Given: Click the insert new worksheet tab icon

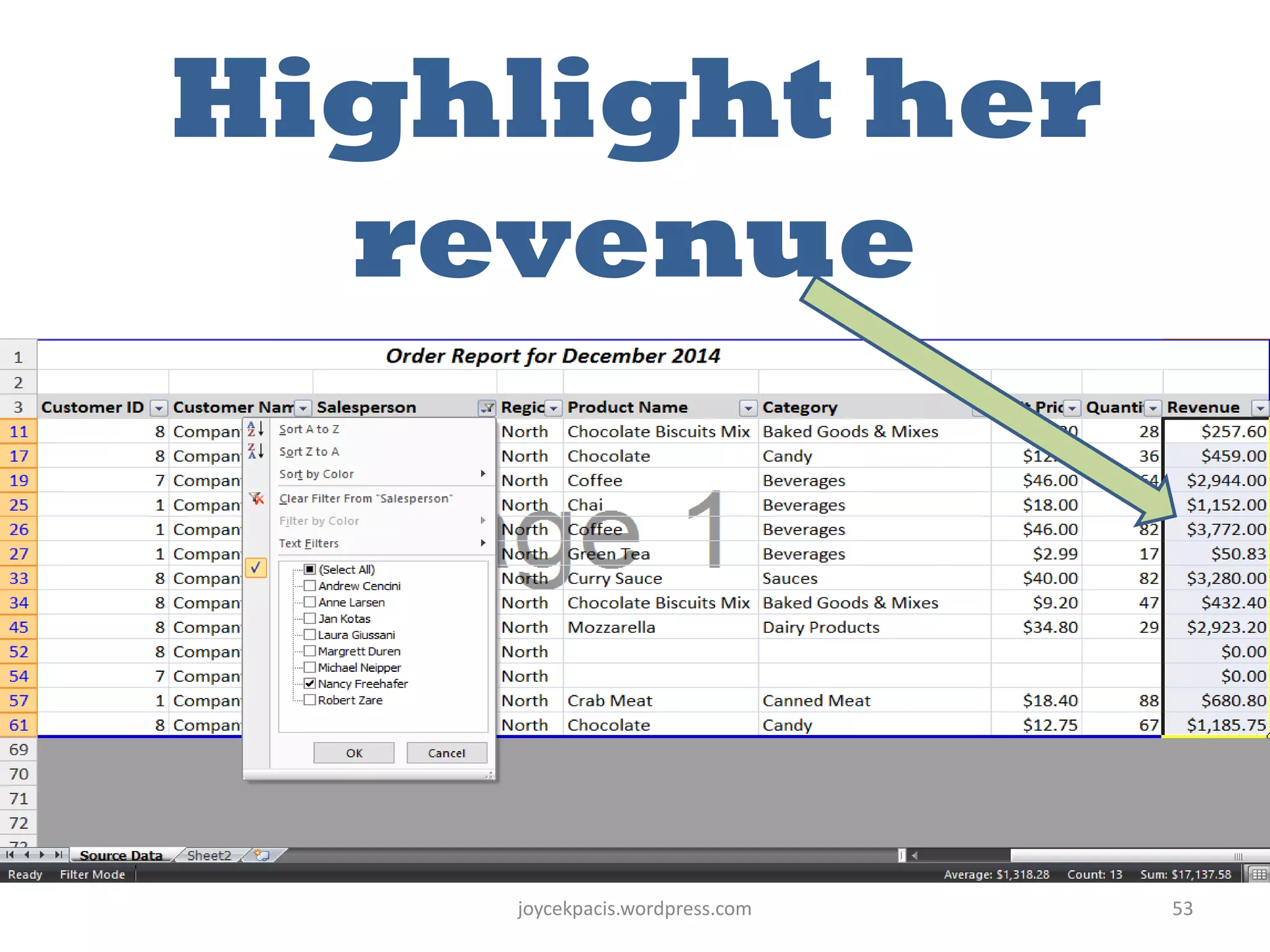Looking at the screenshot, I should point(262,855).
